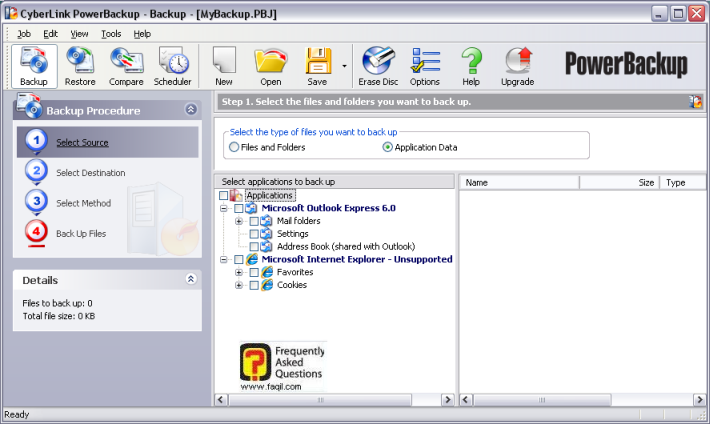Collapse the Details panel
This screenshot has width=710, height=424.
(x=191, y=280)
